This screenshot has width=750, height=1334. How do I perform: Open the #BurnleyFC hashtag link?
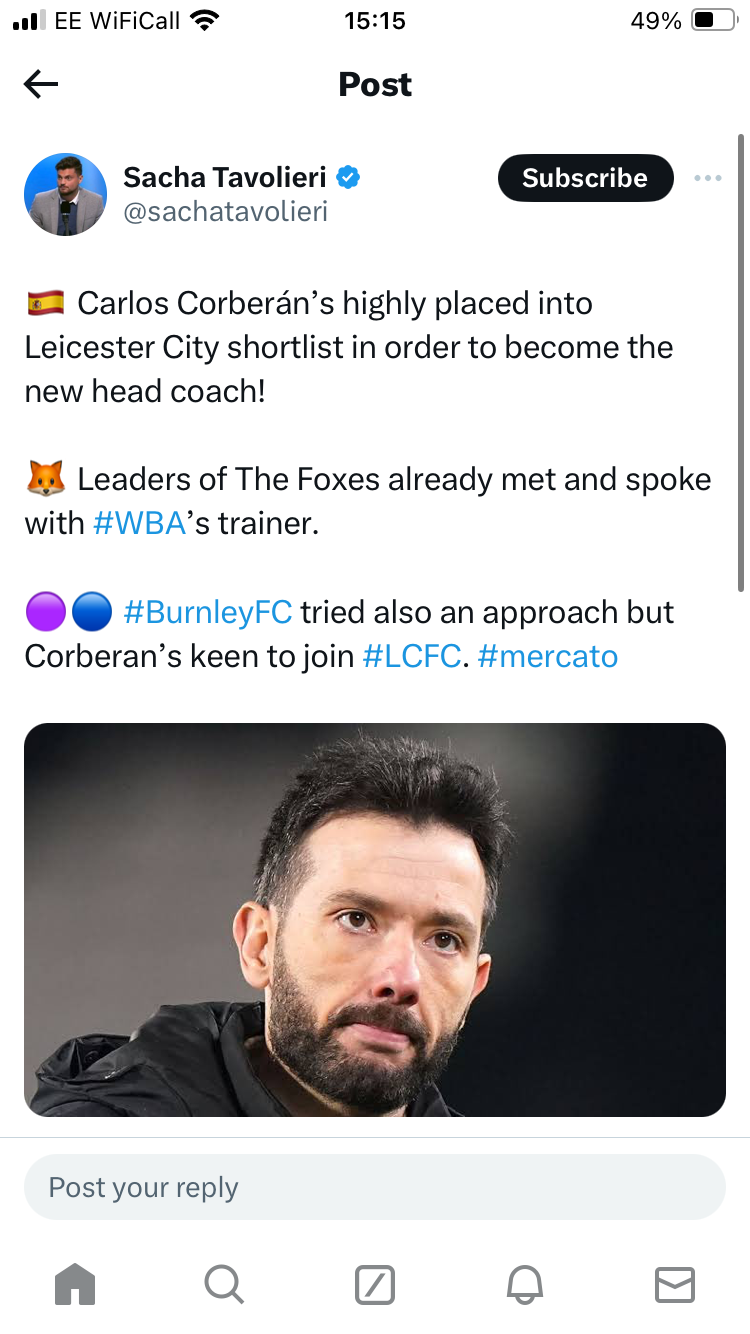click(208, 612)
